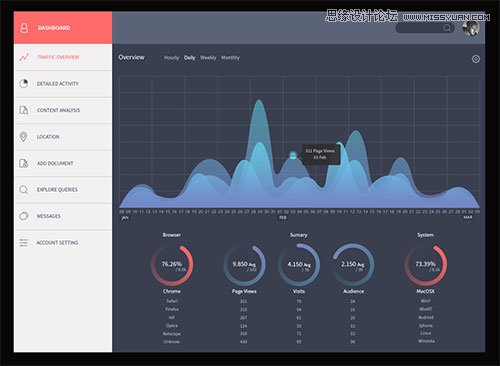The image size is (500, 366).
Task: Click the 'Audience' label under its gauge
Action: point(353,291)
